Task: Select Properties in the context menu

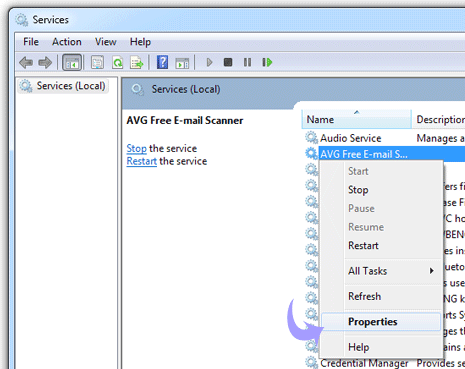Action: (x=381, y=322)
